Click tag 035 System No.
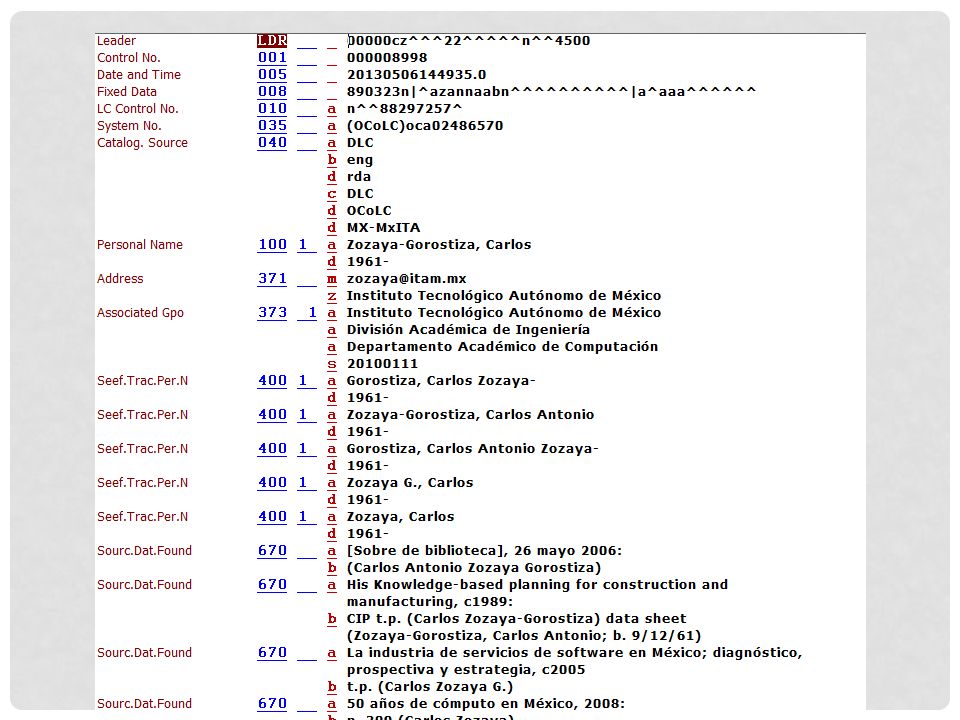This screenshot has height=720, width=960. pyautogui.click(x=272, y=126)
